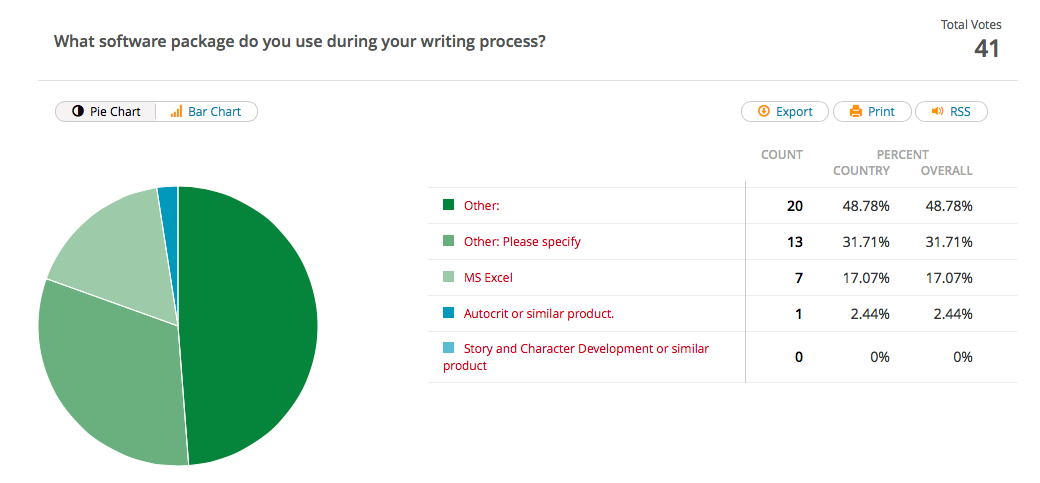Click the light green MS Excel swatch
Viewport: 1040px width, 483px height.
(449, 277)
